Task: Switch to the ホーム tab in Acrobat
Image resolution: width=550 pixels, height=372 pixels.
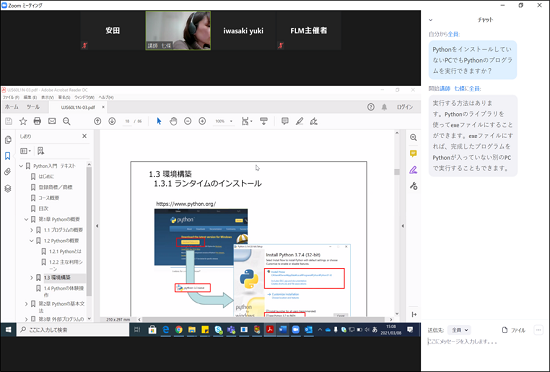Action: tap(12, 107)
